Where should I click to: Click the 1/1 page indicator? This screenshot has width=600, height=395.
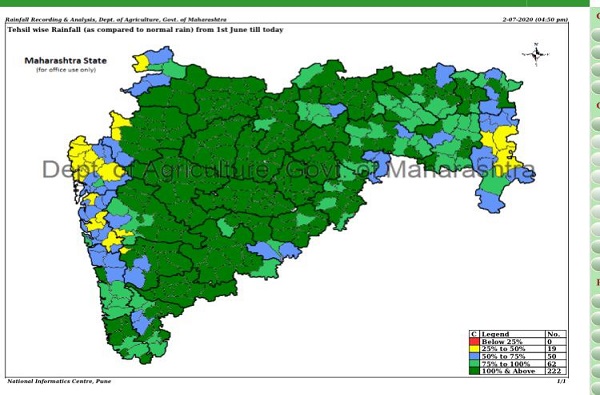click(x=561, y=381)
